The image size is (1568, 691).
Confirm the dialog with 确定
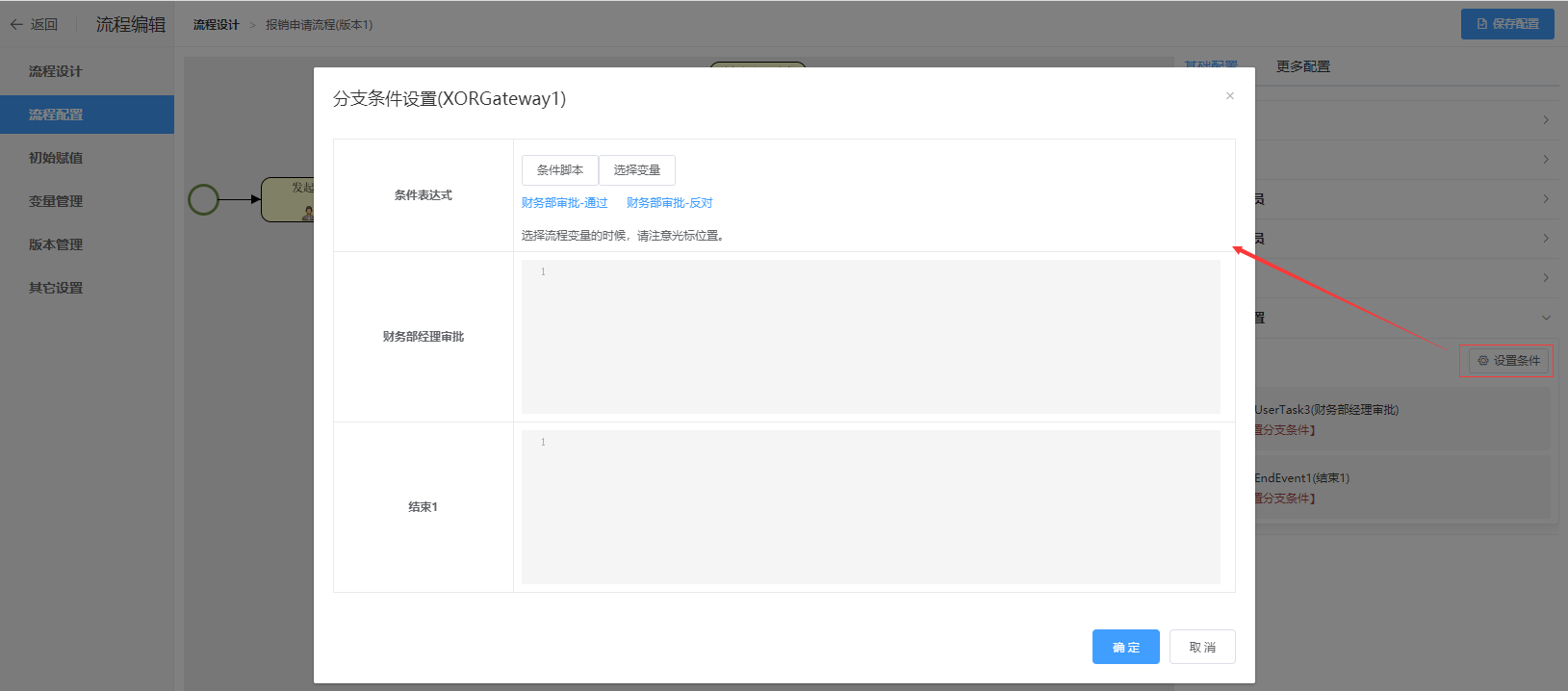pyautogui.click(x=1125, y=647)
